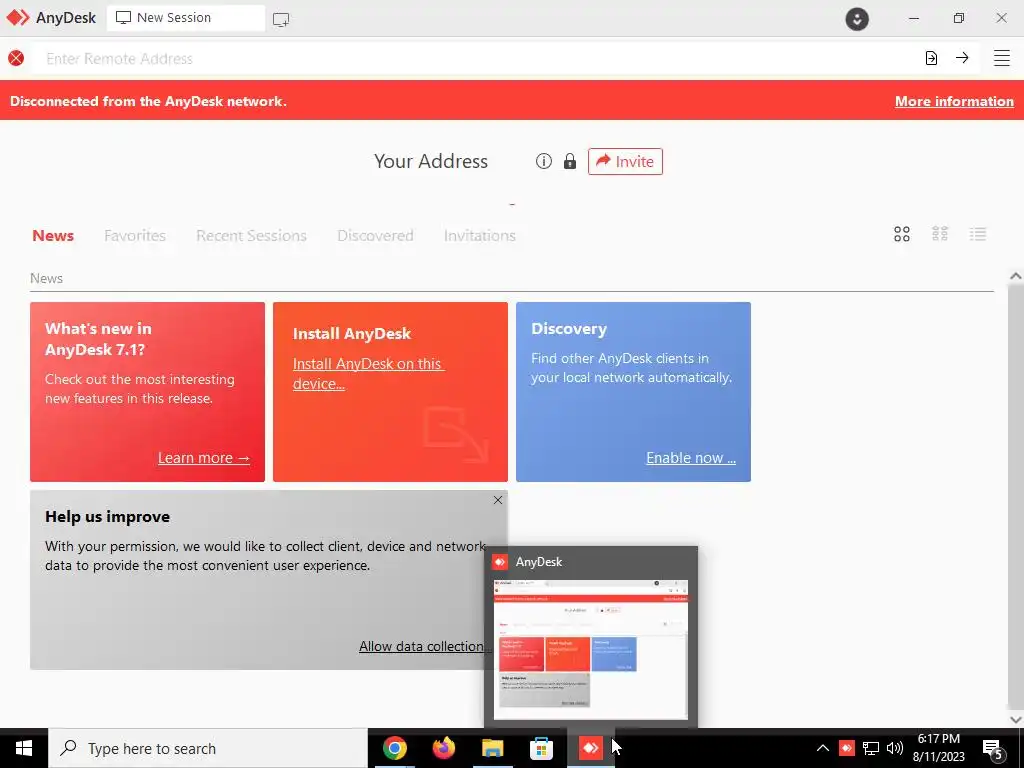Open the Learn more link

pyautogui.click(x=204, y=458)
